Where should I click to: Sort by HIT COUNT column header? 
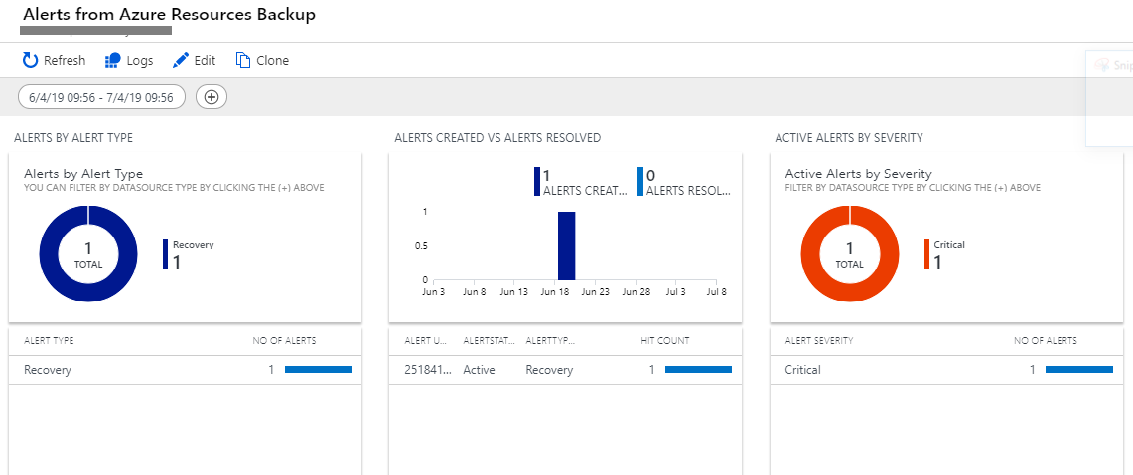click(x=665, y=340)
